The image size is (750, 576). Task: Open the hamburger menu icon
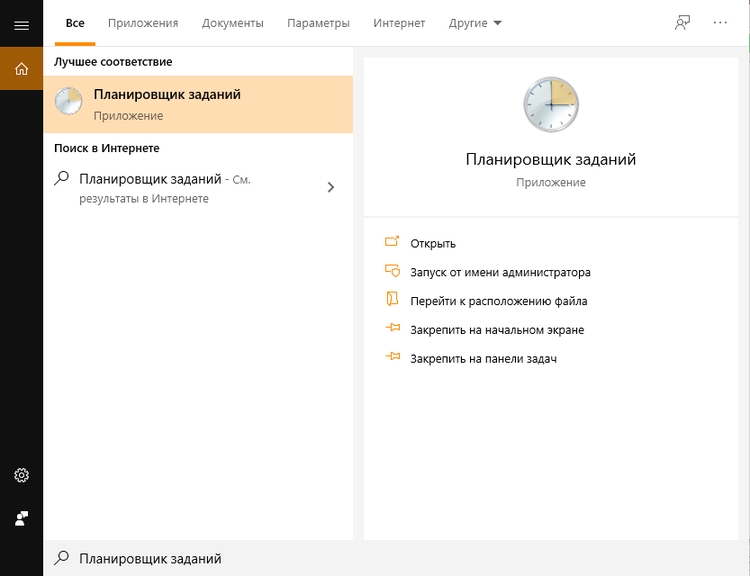click(22, 25)
